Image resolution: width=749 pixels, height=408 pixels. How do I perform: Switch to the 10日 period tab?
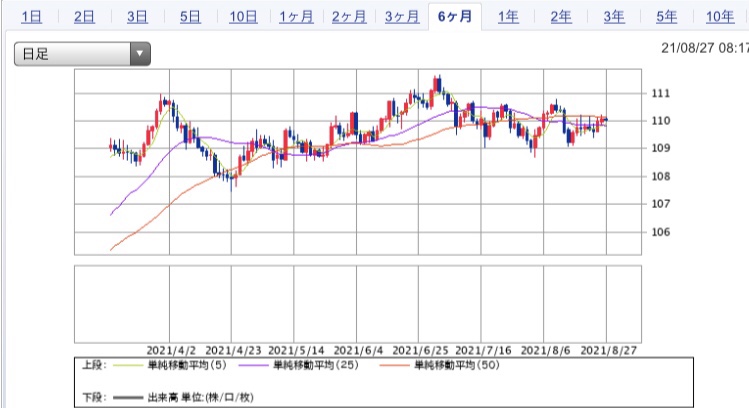click(243, 17)
